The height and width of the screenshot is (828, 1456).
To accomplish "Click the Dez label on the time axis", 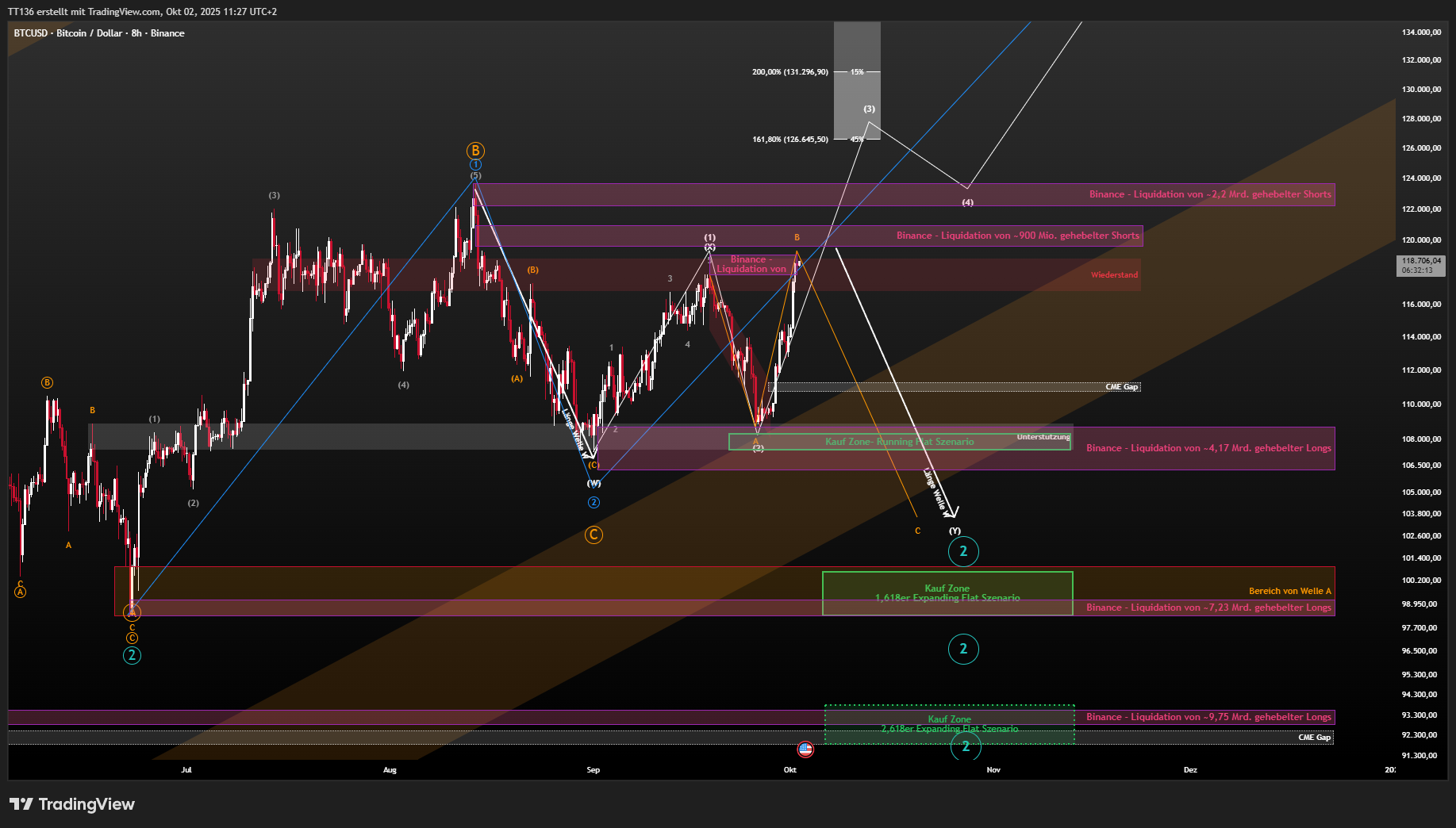I will pos(1190,770).
